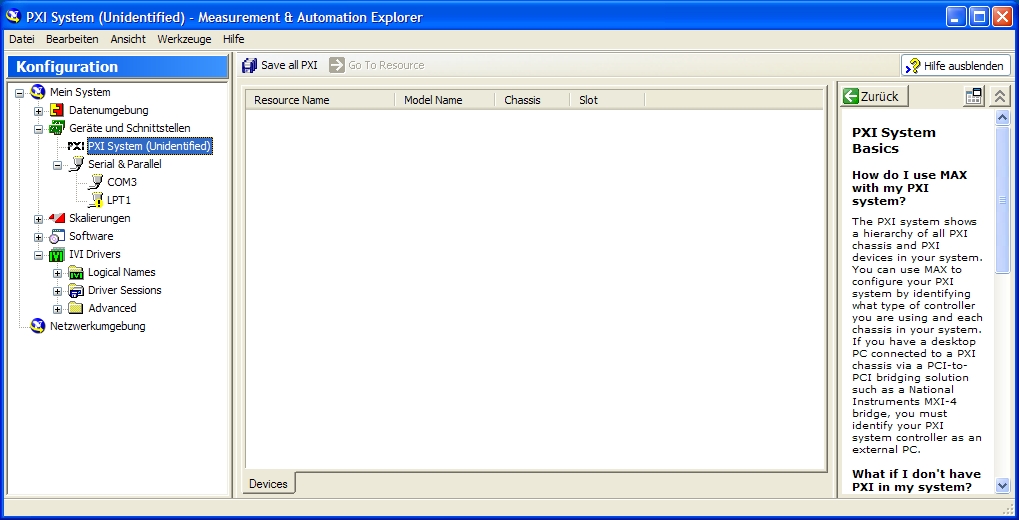Select Driver Sessions tree item
Viewport: 1019px width, 520px height.
125,290
